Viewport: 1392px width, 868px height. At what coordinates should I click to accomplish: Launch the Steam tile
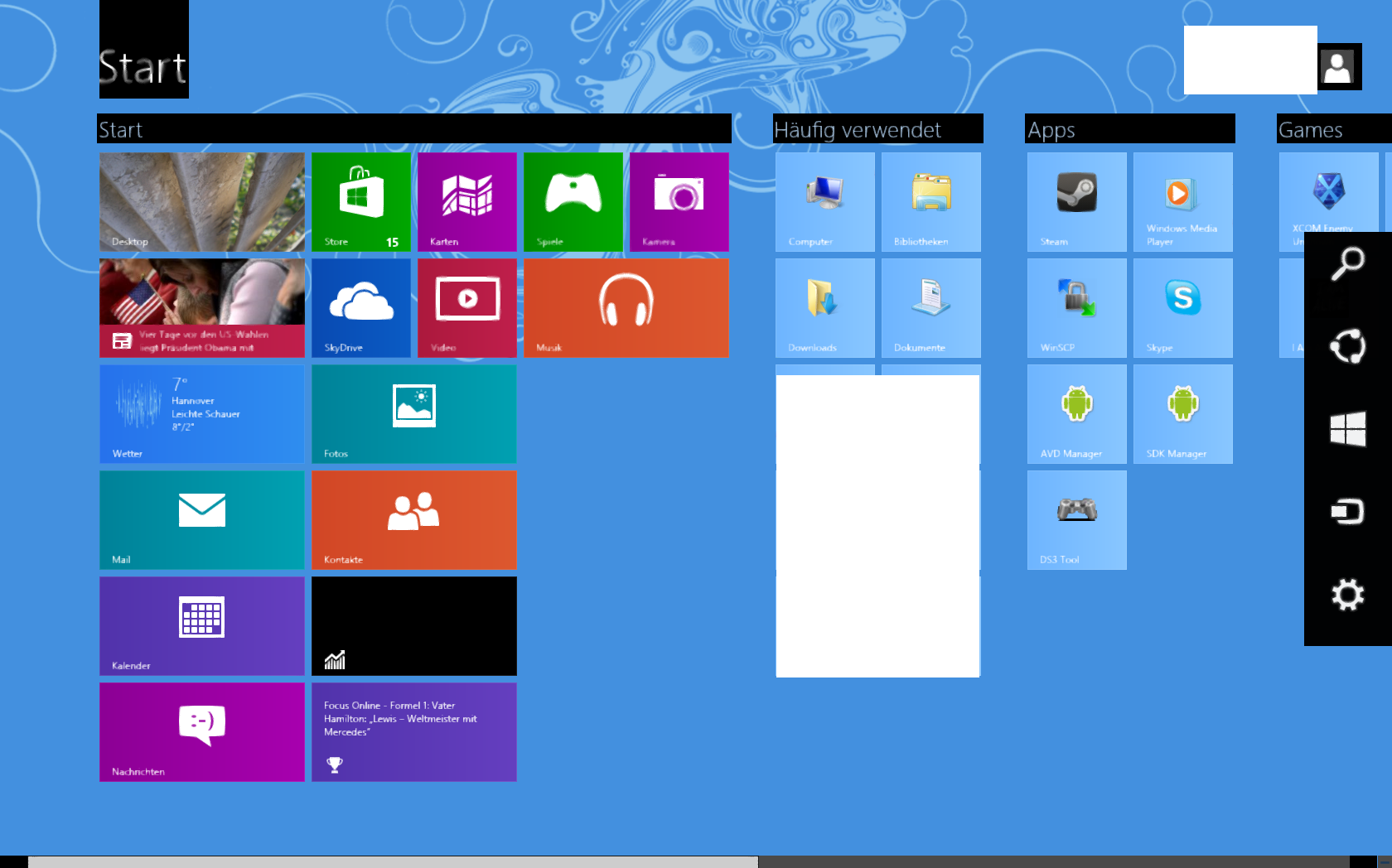(1077, 202)
